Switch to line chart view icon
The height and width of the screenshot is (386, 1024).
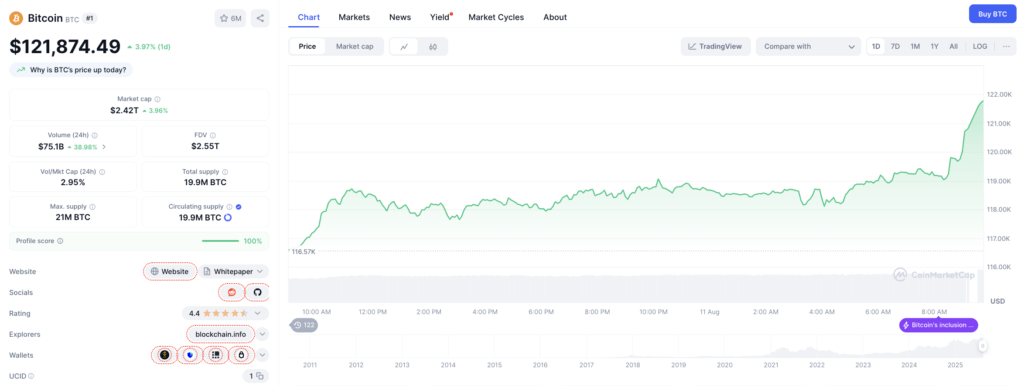(404, 46)
